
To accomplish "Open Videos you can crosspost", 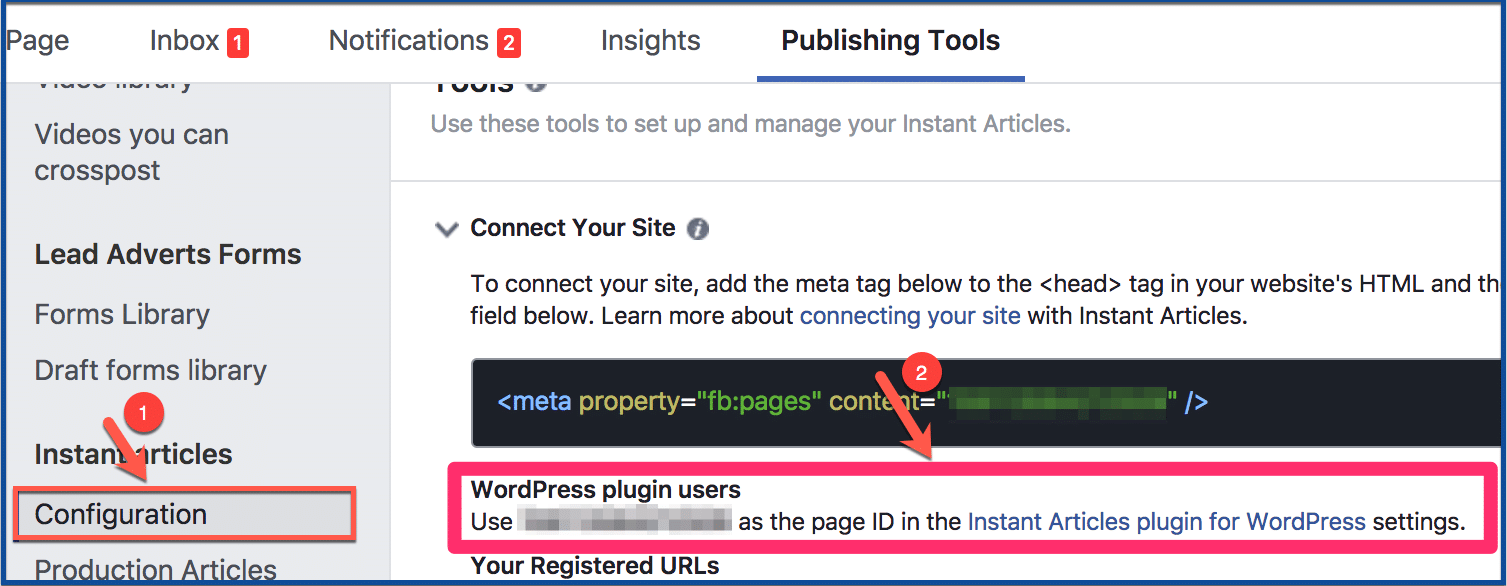I will click(x=132, y=152).
